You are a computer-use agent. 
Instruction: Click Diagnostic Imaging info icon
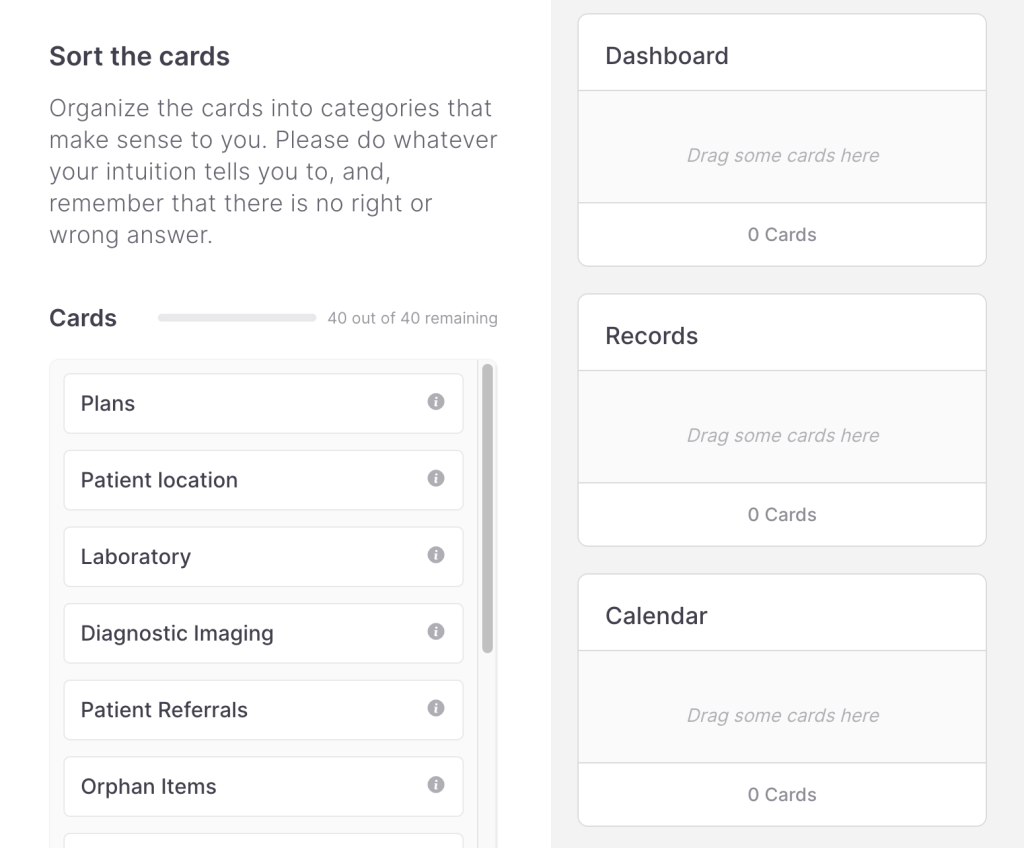[436, 632]
